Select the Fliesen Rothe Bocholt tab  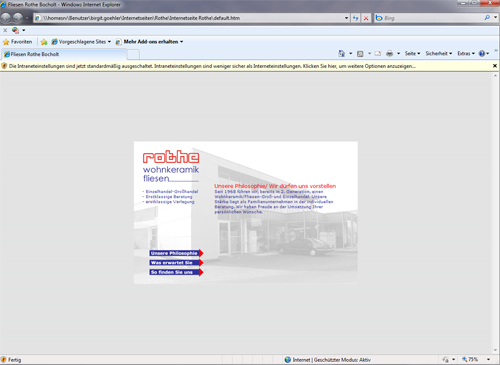pyautogui.click(x=64, y=54)
